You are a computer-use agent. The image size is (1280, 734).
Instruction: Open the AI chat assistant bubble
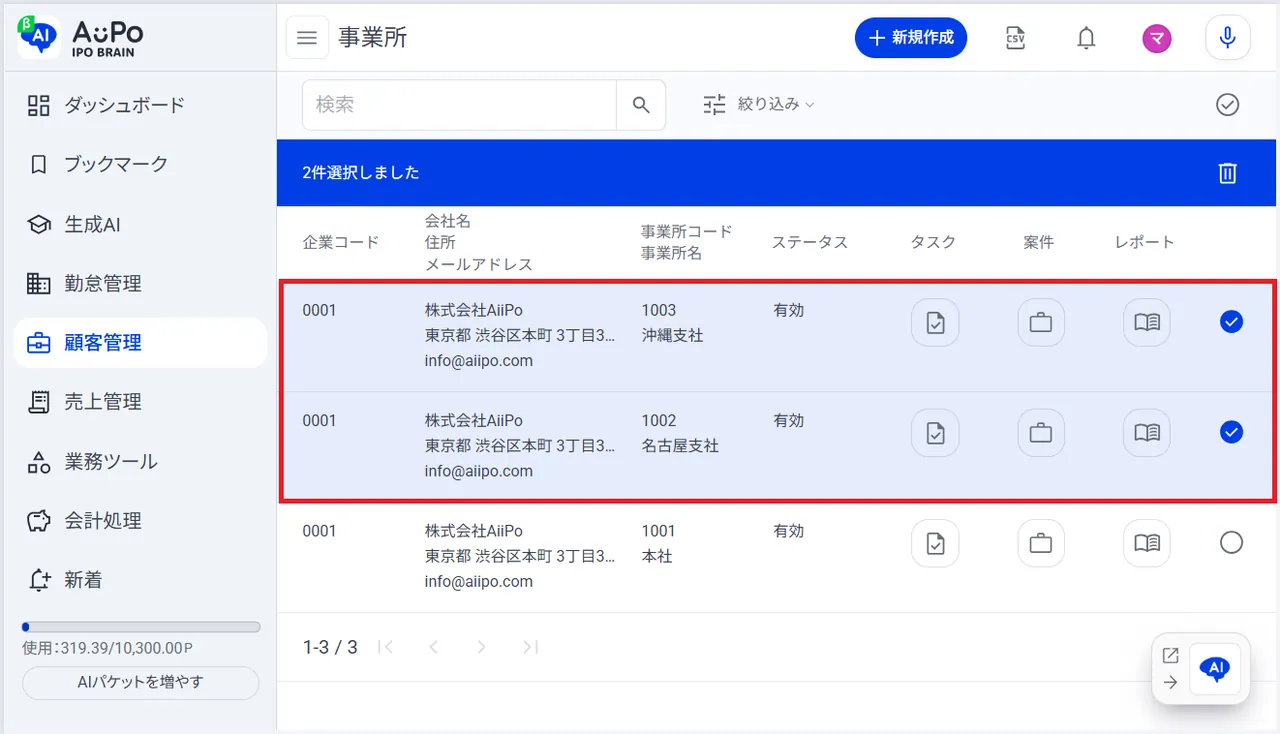point(1215,669)
